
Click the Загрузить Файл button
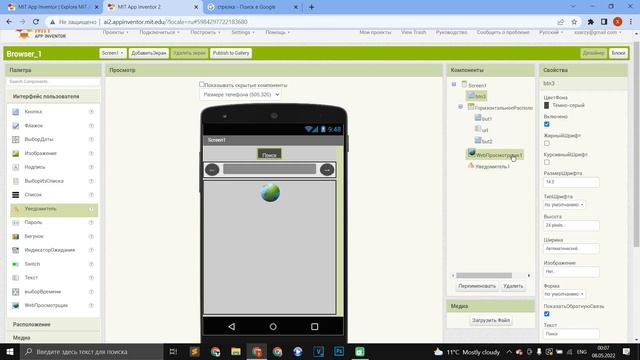491,320
